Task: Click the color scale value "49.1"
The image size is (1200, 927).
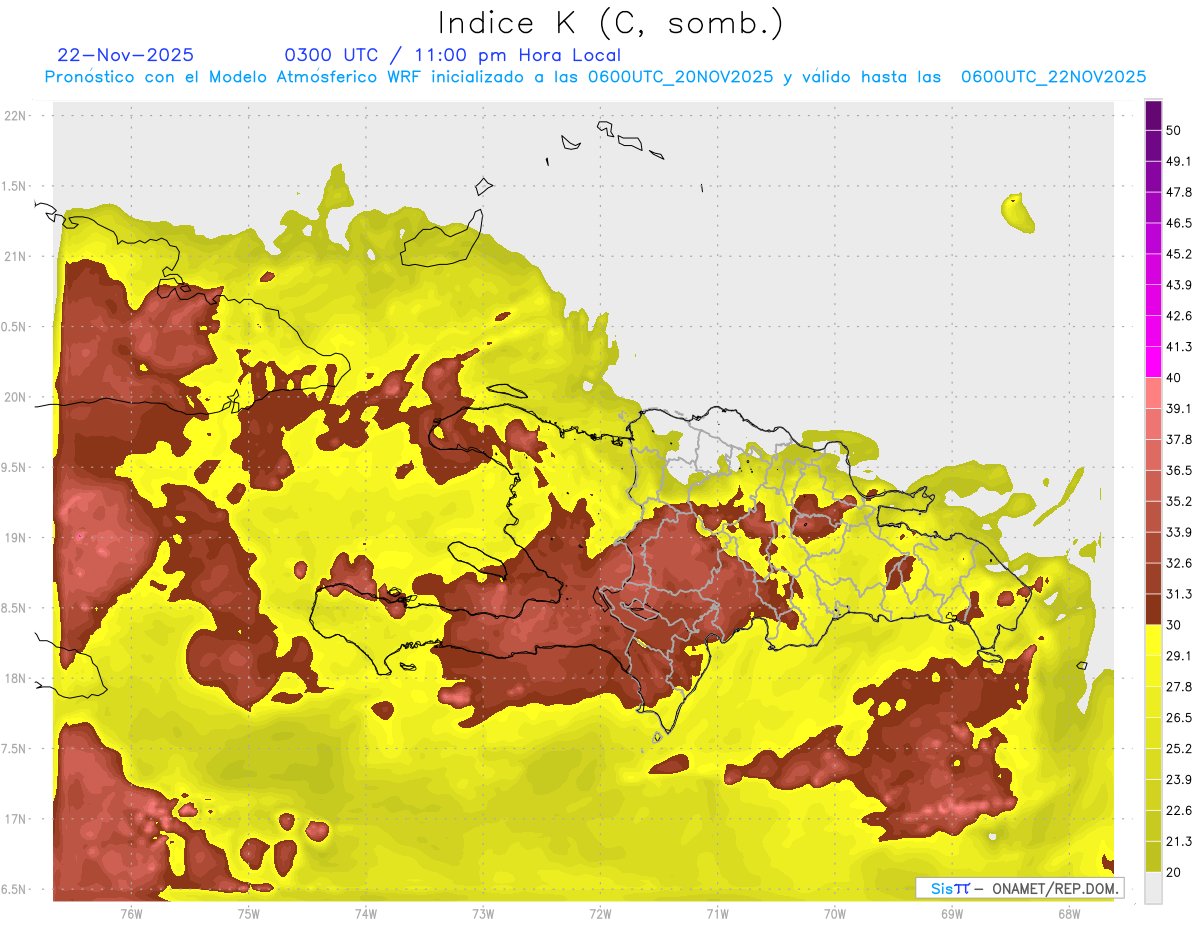Action: point(1179,161)
